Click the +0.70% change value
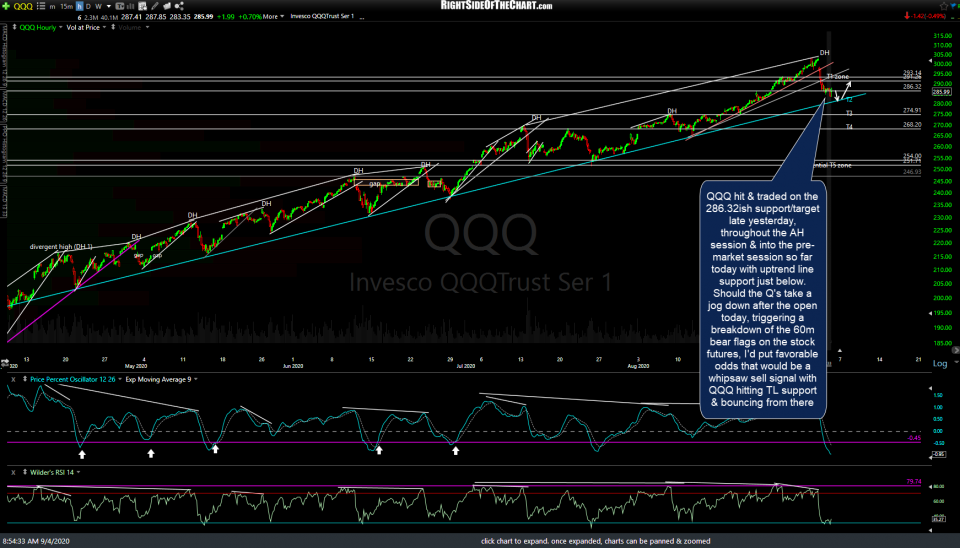The height and width of the screenshot is (548, 960). [250, 17]
